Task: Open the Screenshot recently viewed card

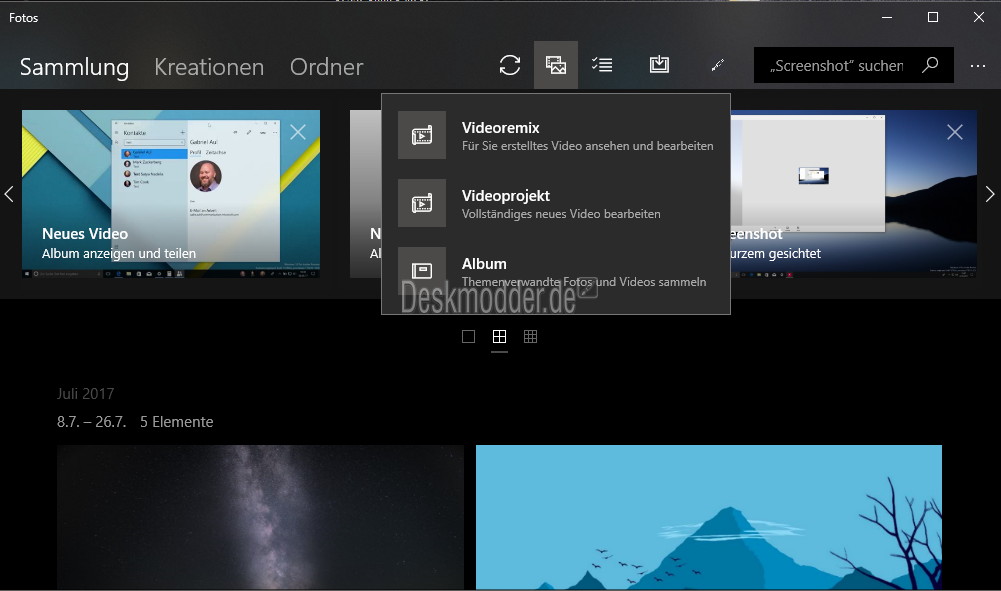Action: click(x=854, y=194)
